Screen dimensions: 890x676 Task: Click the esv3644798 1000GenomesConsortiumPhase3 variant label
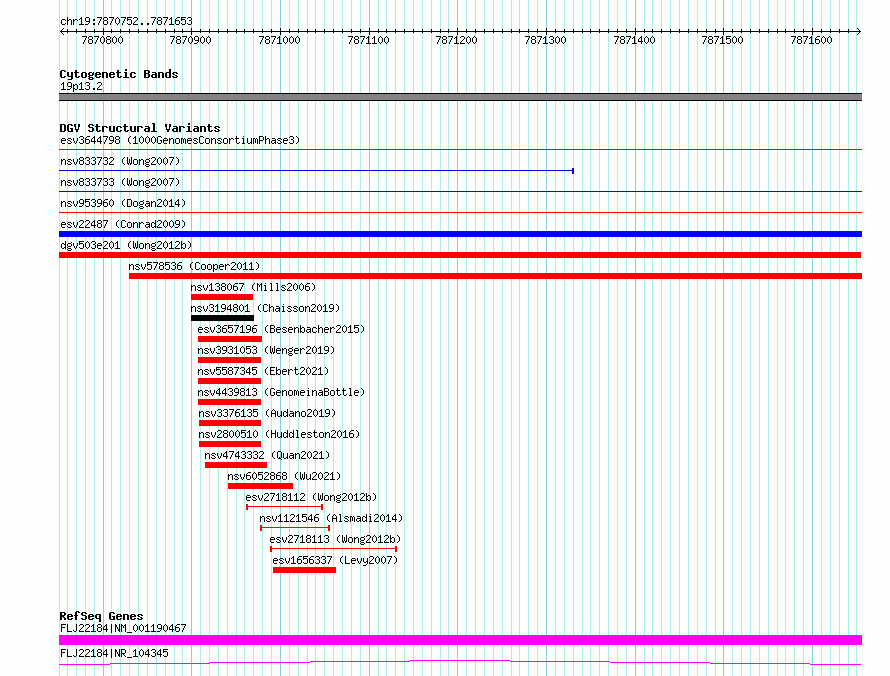coord(180,140)
